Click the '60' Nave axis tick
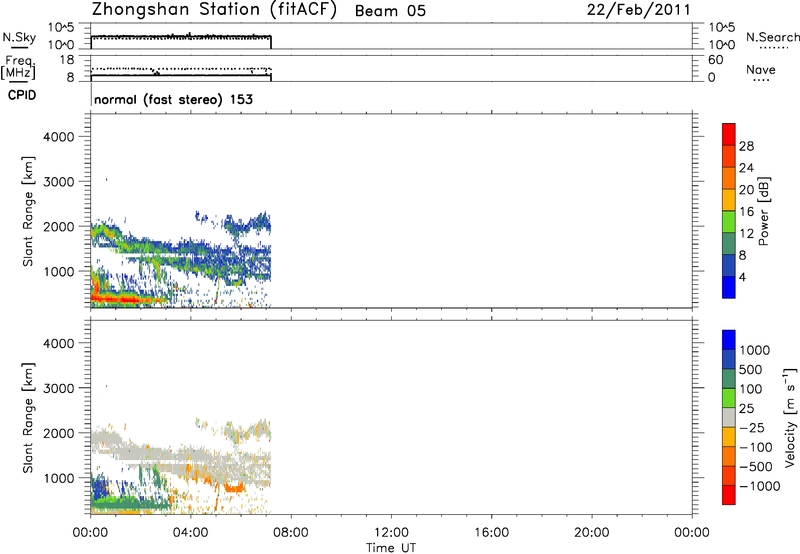The image size is (800, 554). [715, 60]
